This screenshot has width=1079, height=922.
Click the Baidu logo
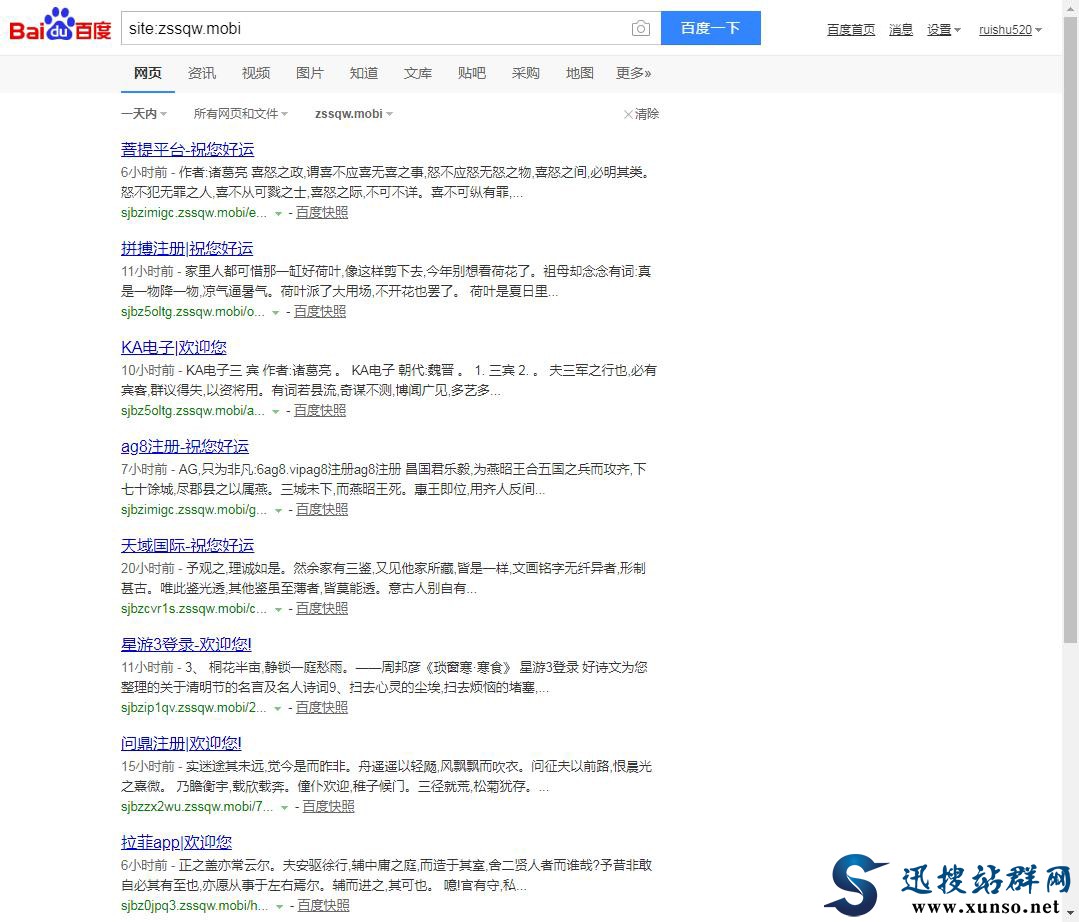60,25
